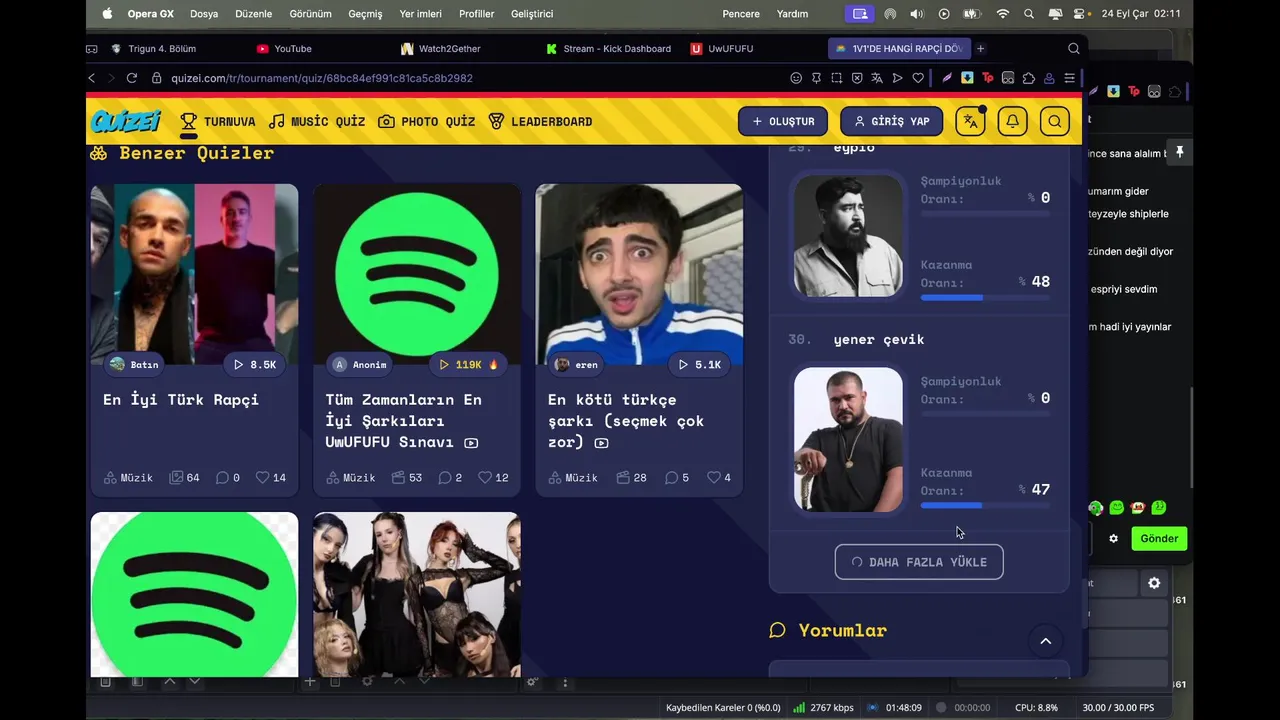The image size is (1280, 720).
Task: Click the extensions puzzle piece icon
Action: 1028,78
